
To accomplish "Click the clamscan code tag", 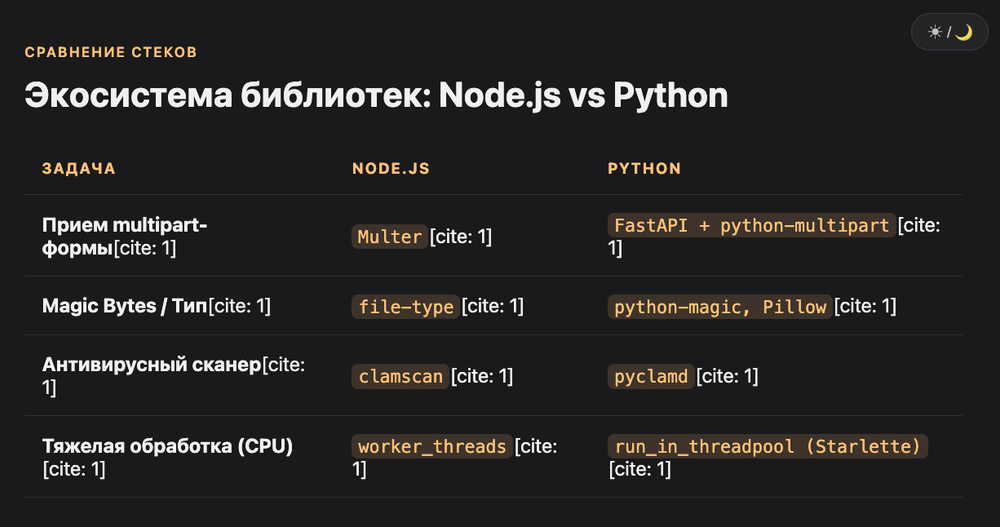I will pos(401,376).
